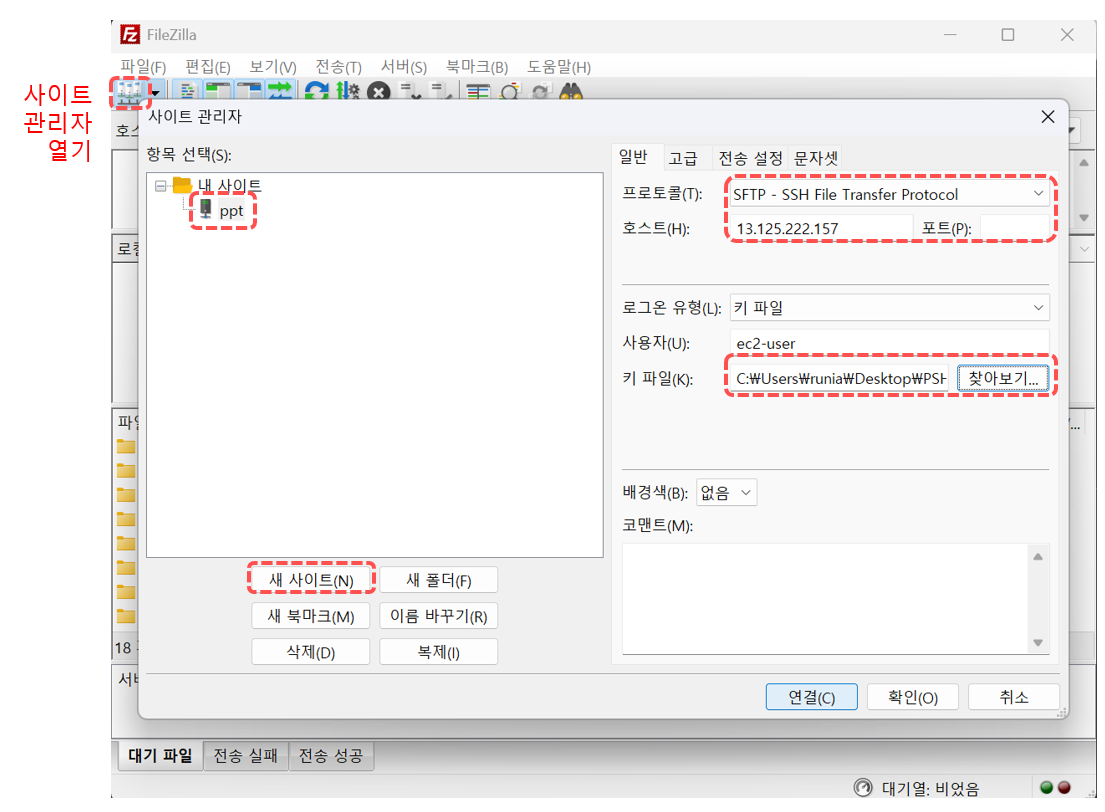
Task: Toggle message log display icon
Action: point(187,92)
